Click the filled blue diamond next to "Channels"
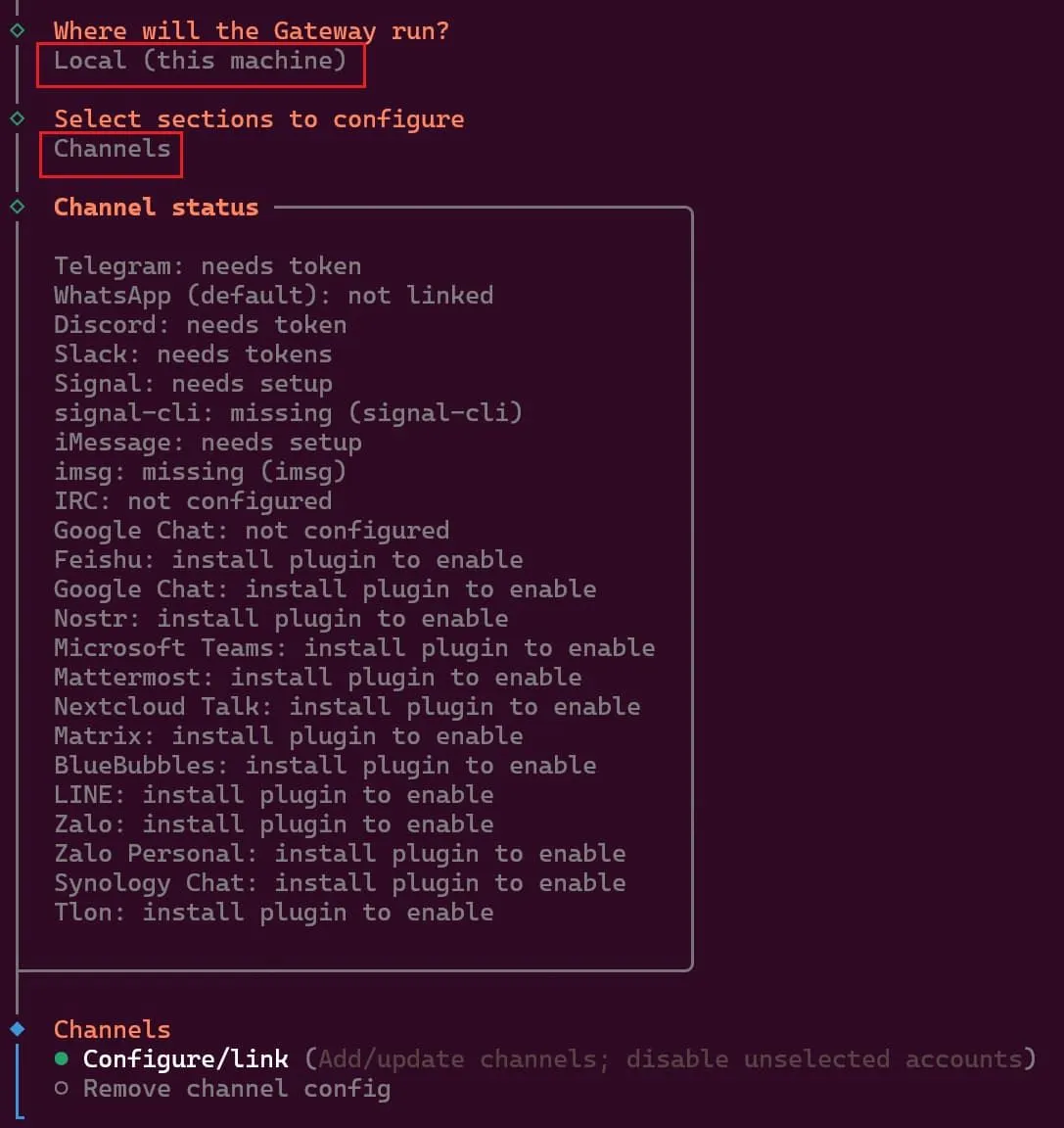1064x1128 pixels. (16, 1029)
